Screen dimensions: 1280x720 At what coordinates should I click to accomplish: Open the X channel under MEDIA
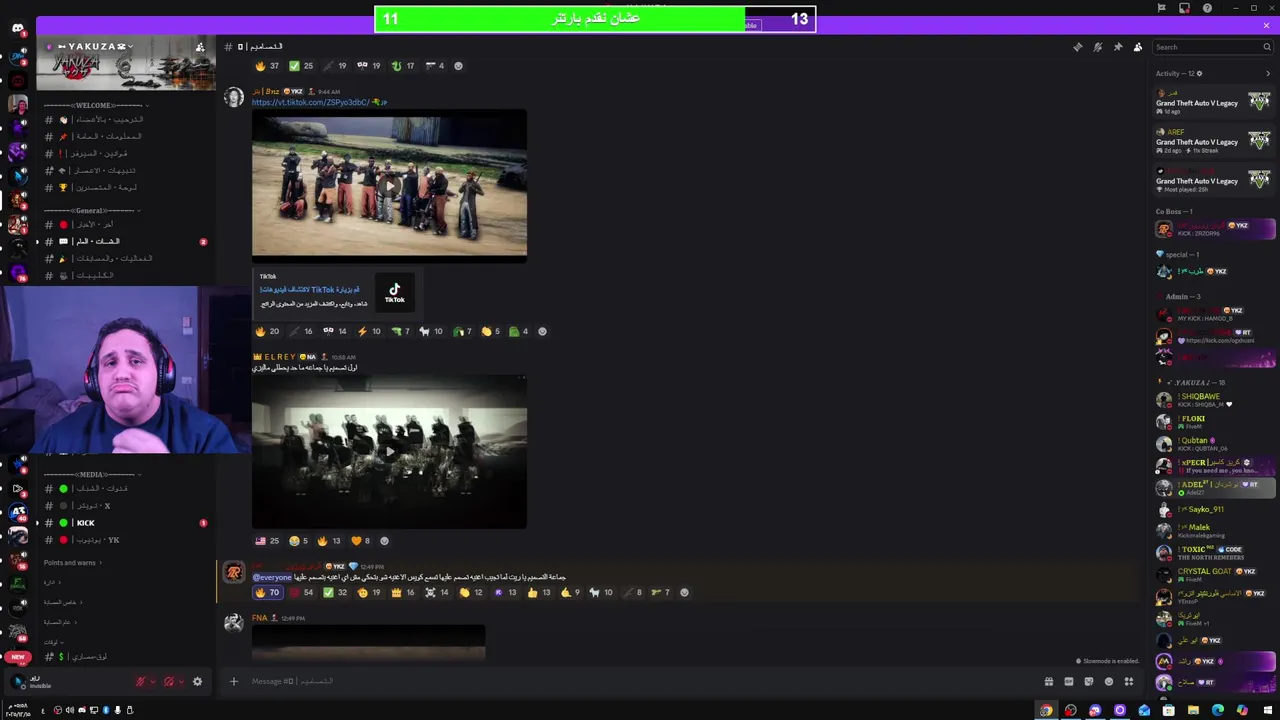point(125,506)
